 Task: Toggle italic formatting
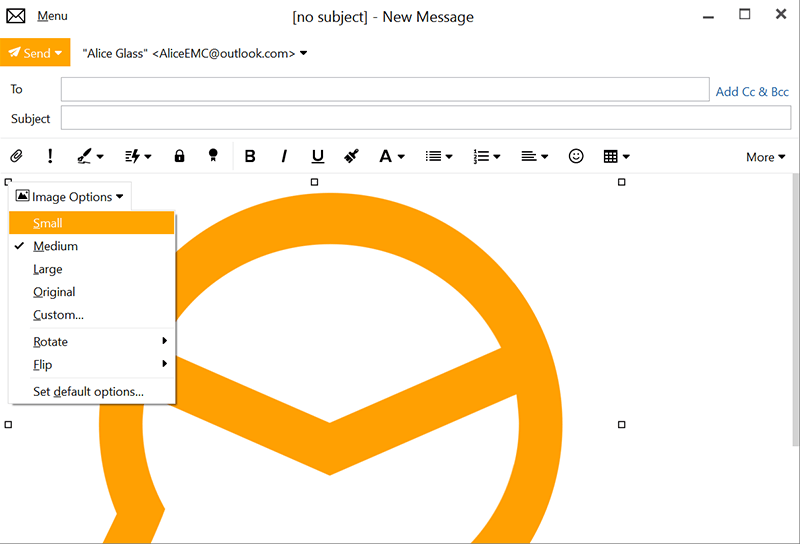point(284,156)
